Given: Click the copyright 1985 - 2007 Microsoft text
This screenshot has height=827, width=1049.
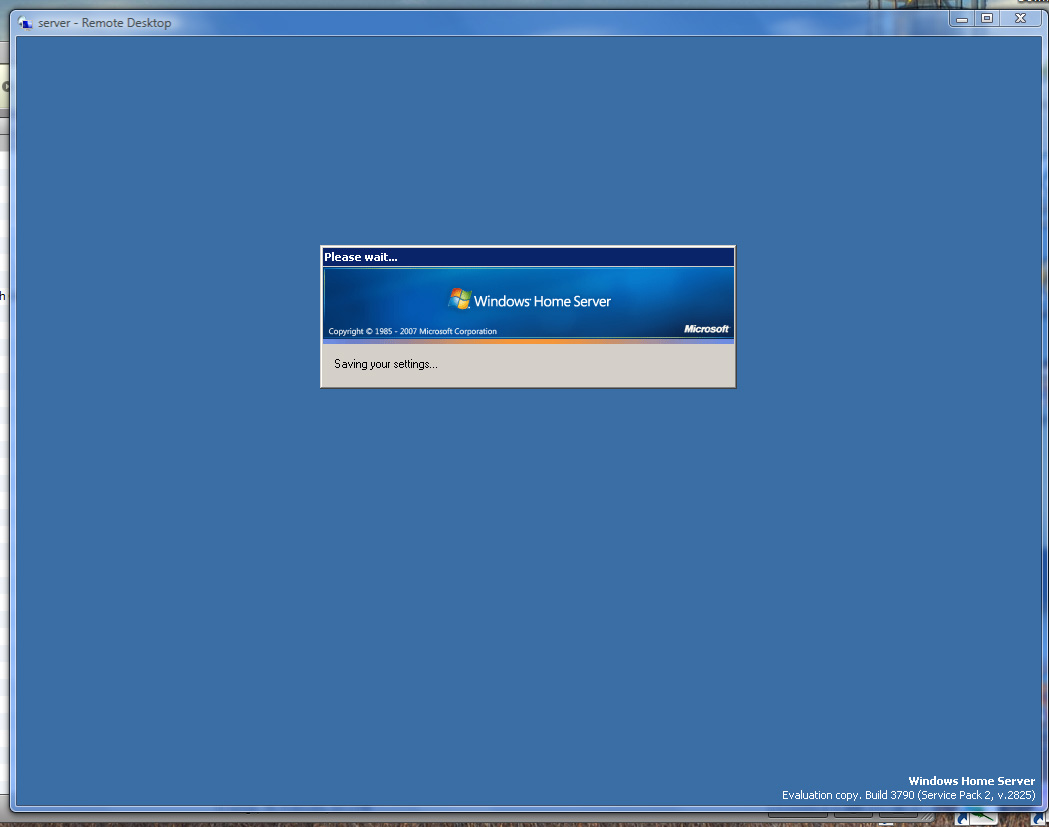Looking at the screenshot, I should point(412,331).
